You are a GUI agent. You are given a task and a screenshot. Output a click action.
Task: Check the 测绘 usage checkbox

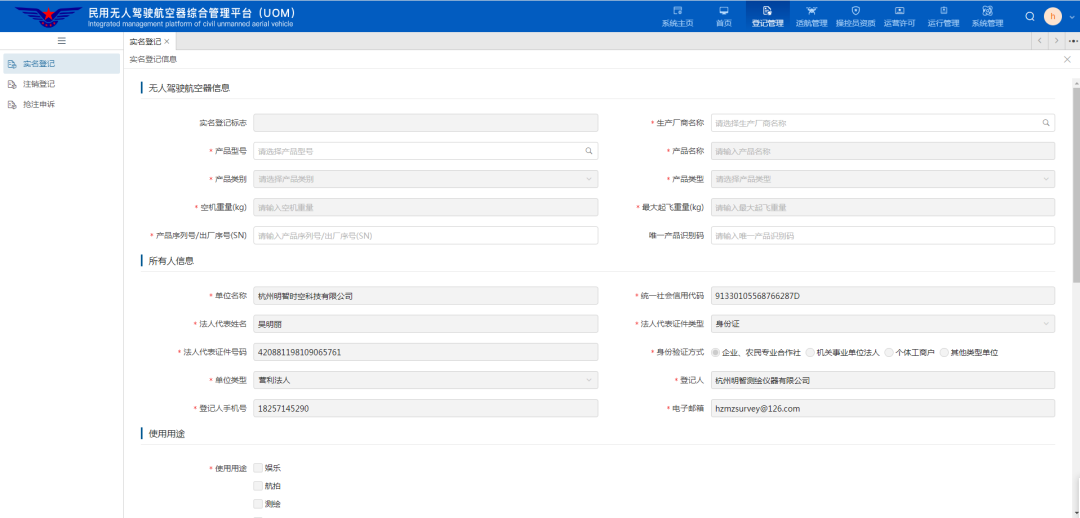pyautogui.click(x=258, y=504)
